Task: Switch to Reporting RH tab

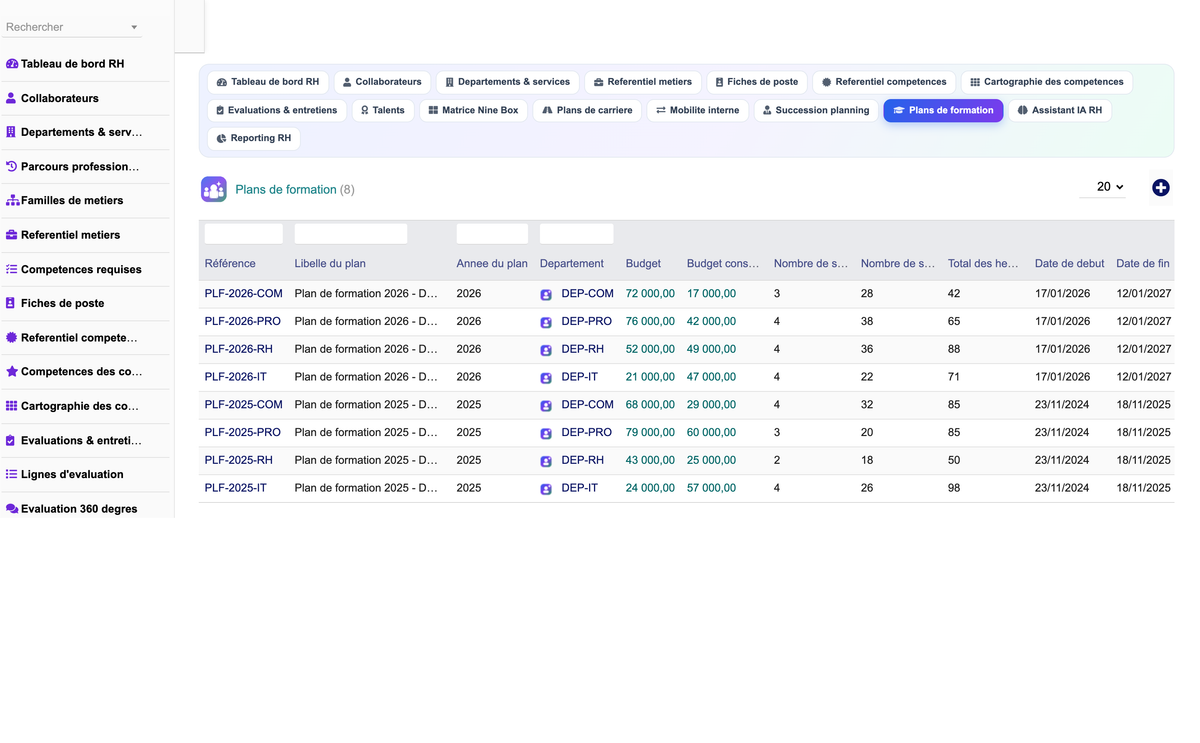Action: tap(254, 138)
